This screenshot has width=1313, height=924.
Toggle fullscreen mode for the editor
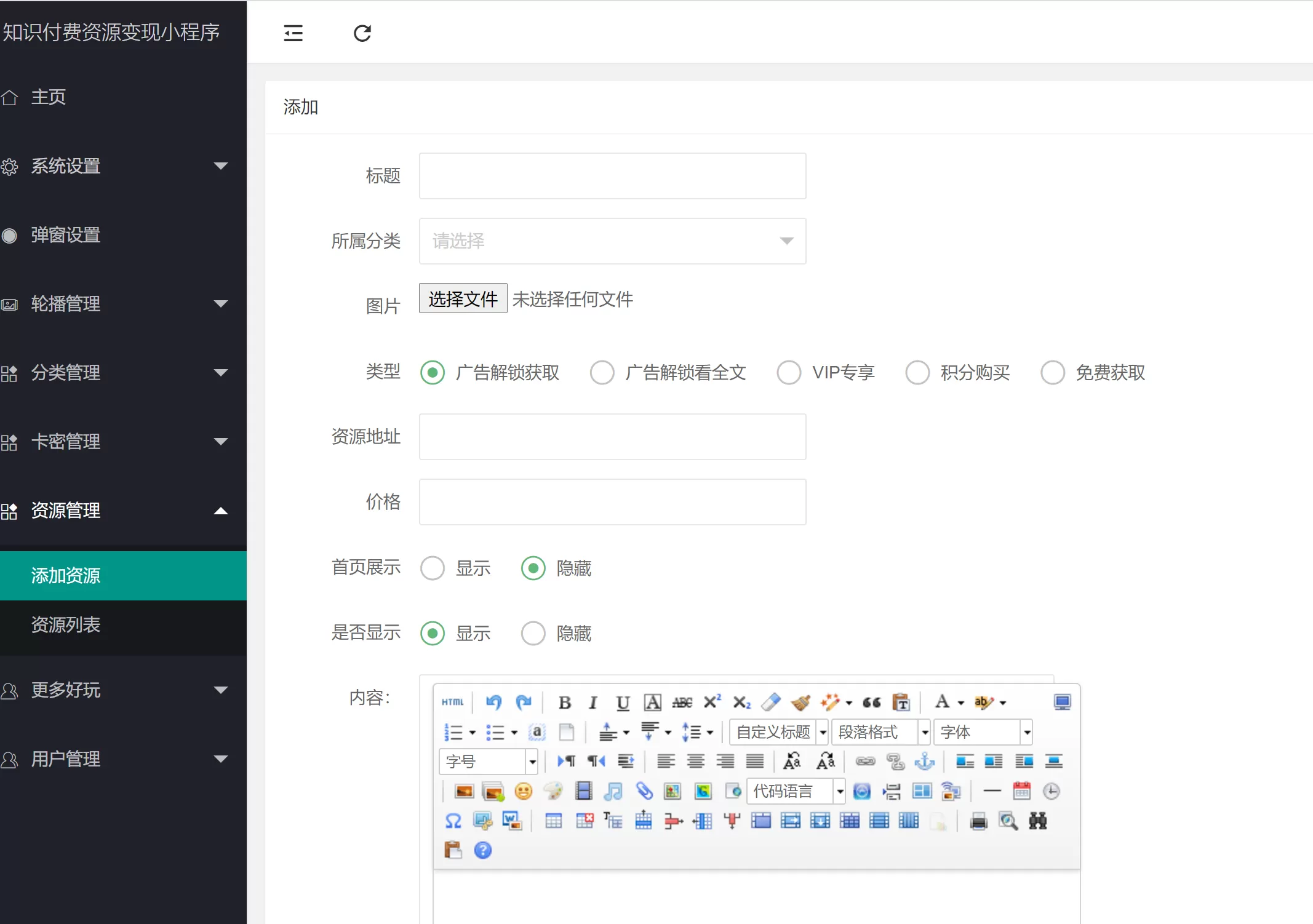pos(1063,701)
